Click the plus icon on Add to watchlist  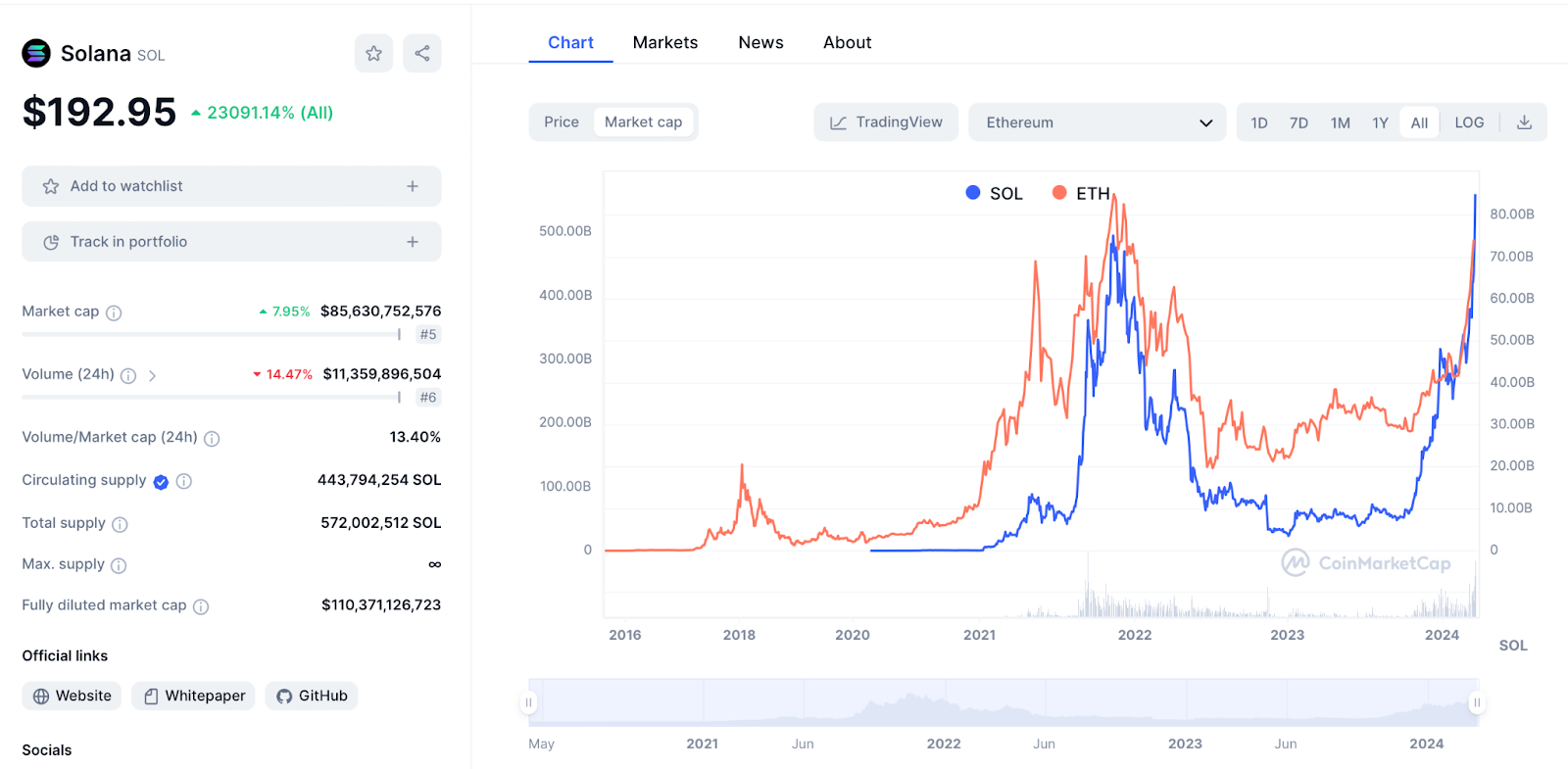point(413,186)
